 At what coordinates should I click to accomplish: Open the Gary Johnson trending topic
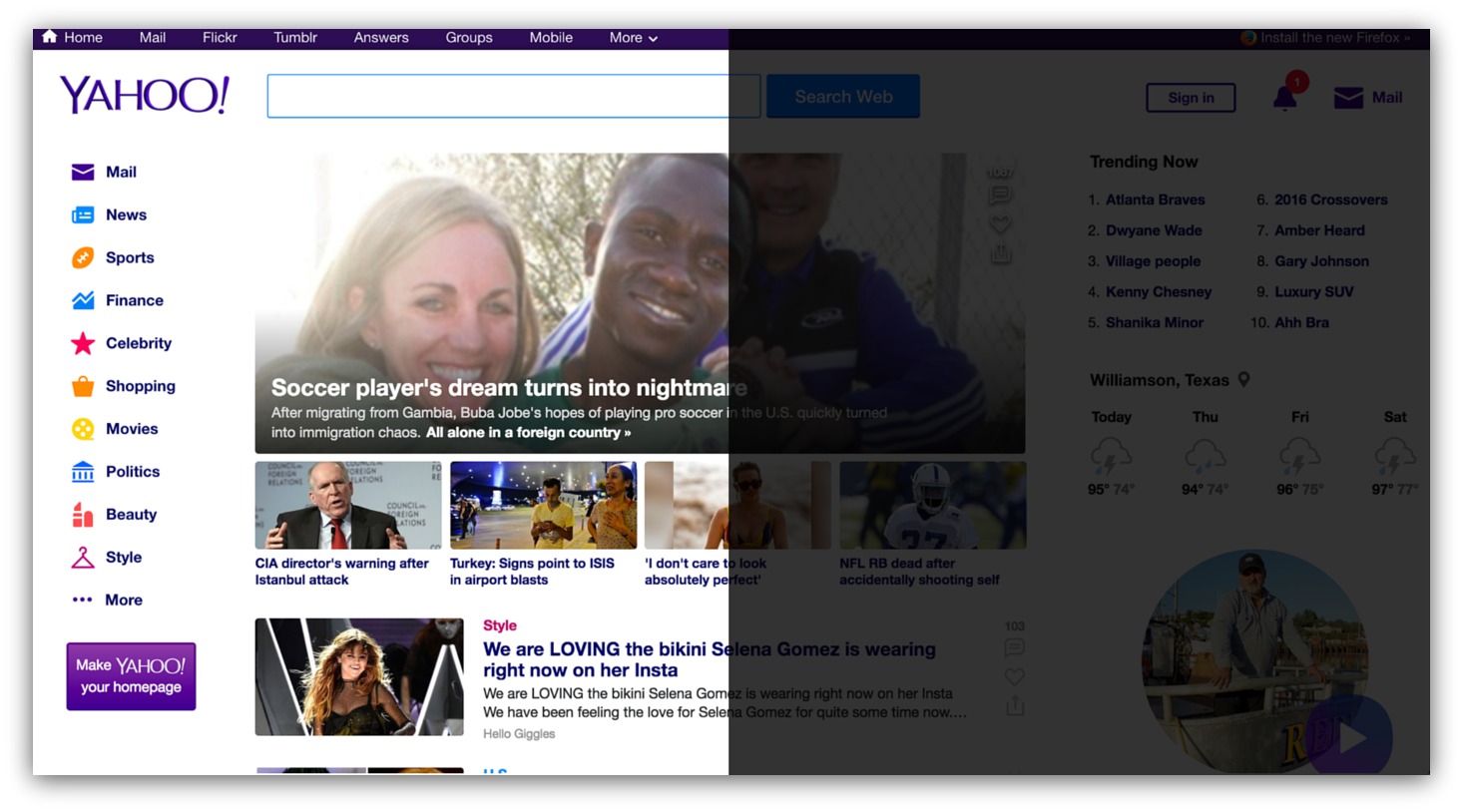(1322, 261)
